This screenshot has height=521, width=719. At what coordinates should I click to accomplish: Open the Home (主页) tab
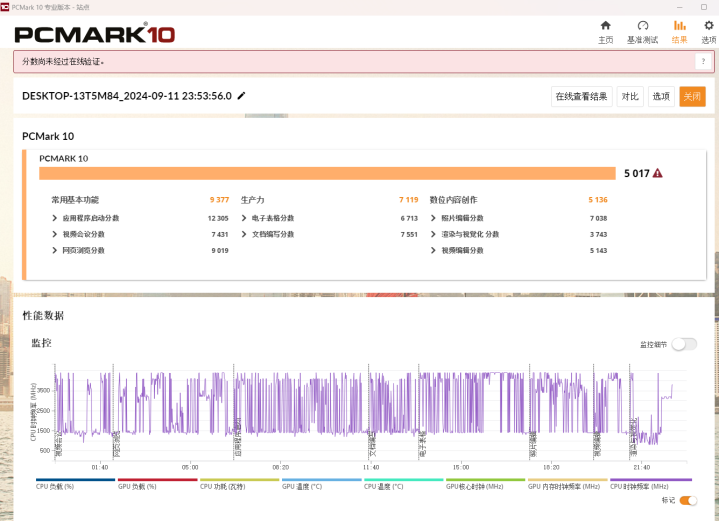click(x=605, y=32)
